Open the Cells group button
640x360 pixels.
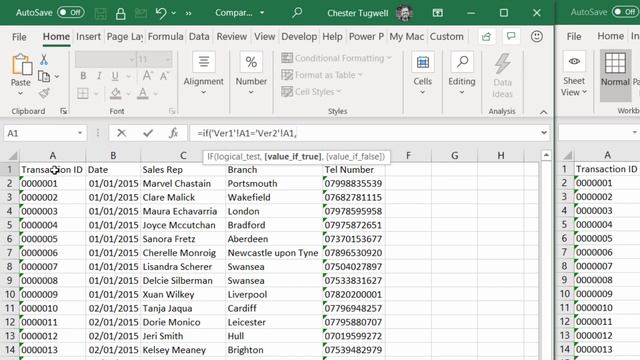click(422, 73)
